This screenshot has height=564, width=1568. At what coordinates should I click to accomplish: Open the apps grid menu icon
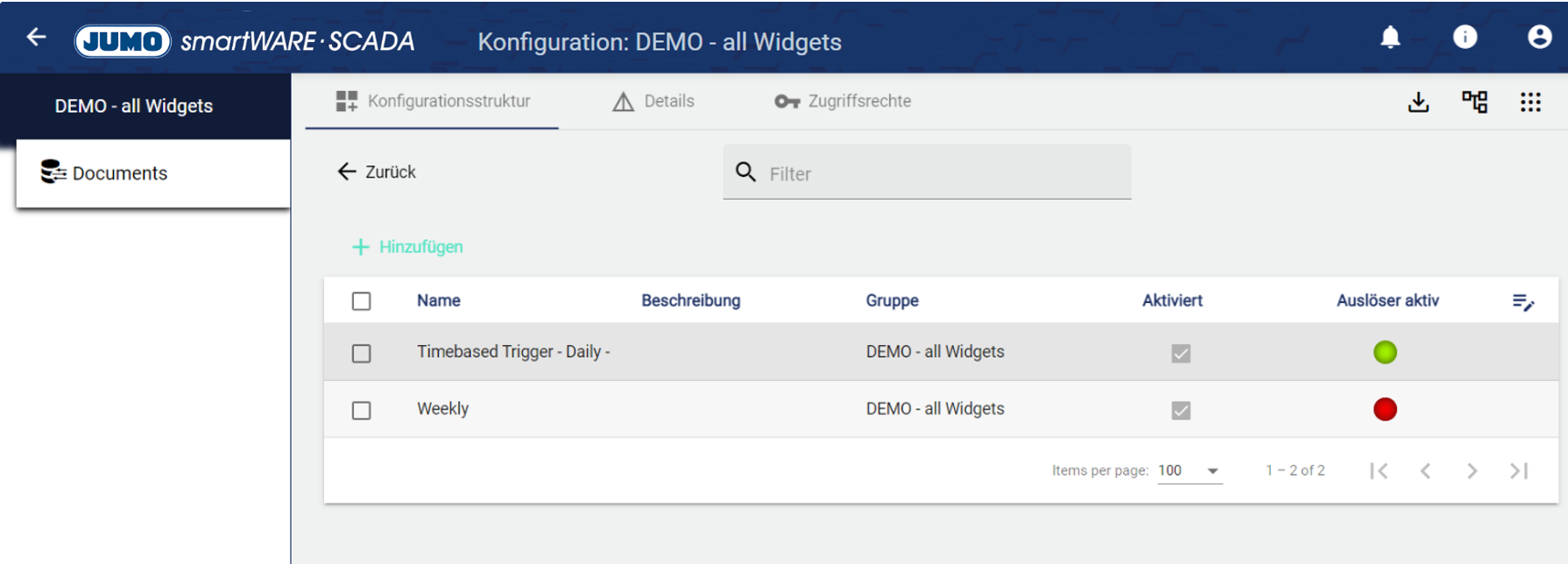click(x=1530, y=102)
